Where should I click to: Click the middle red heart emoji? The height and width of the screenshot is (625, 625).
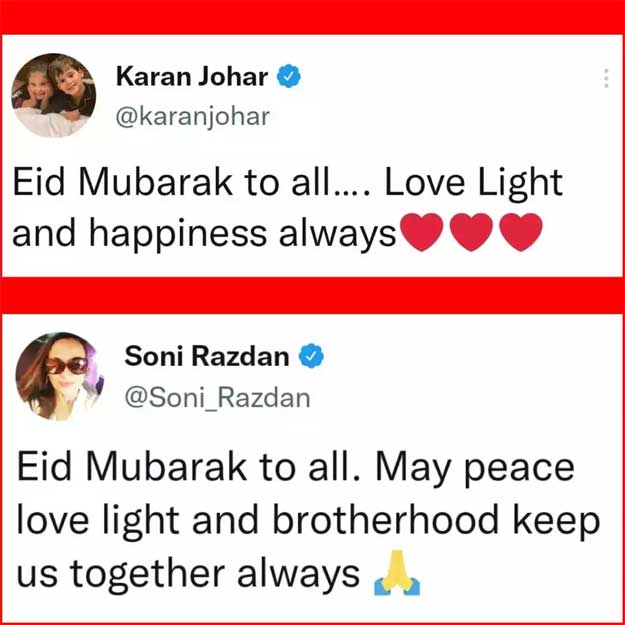point(472,232)
